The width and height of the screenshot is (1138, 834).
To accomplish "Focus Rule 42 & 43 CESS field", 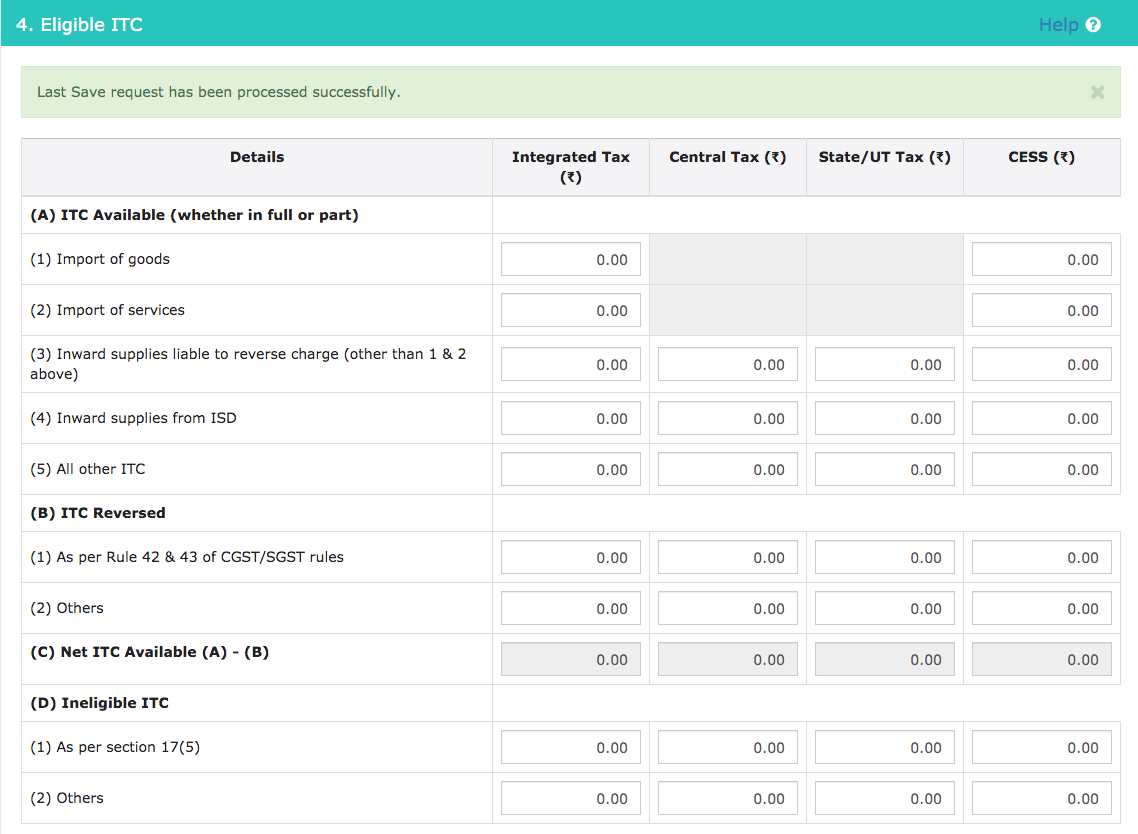I will tap(1041, 557).
